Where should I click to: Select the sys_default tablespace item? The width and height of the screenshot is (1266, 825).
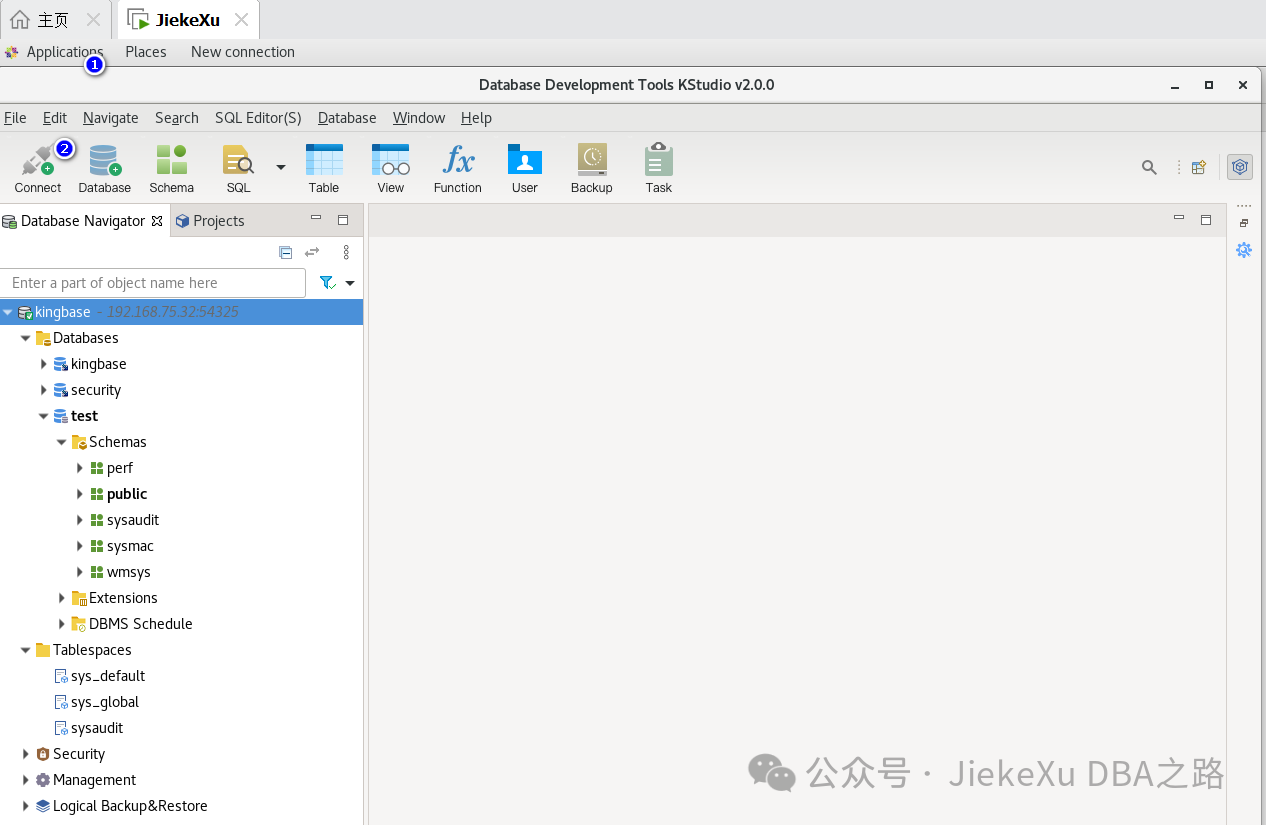tap(107, 676)
